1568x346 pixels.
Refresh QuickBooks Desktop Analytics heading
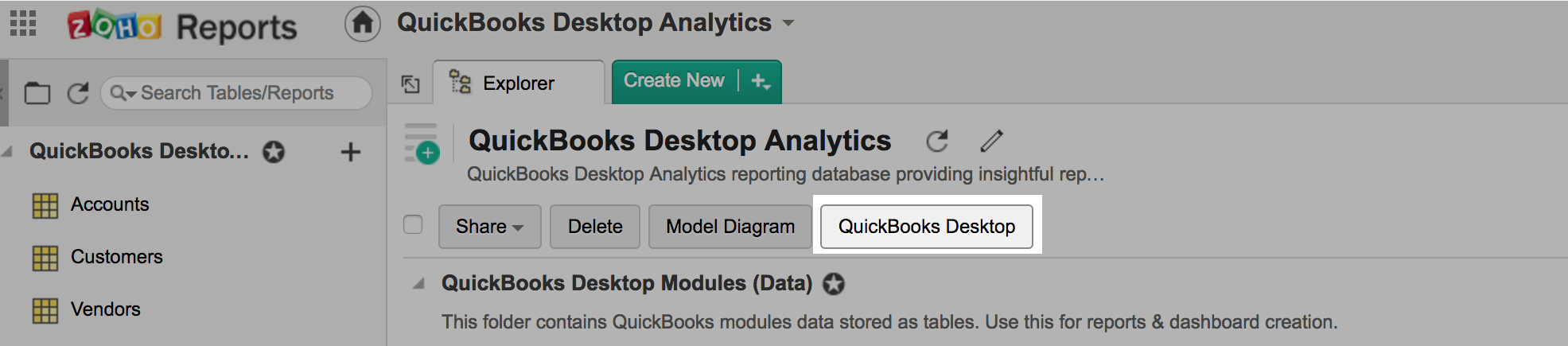[x=937, y=142]
